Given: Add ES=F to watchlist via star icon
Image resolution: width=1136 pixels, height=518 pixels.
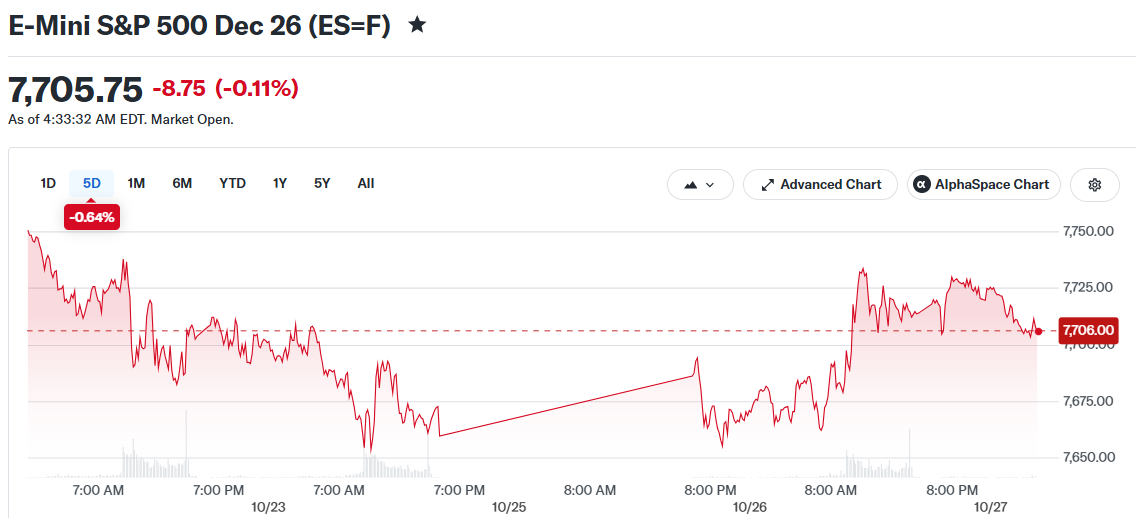Looking at the screenshot, I should tap(417, 26).
